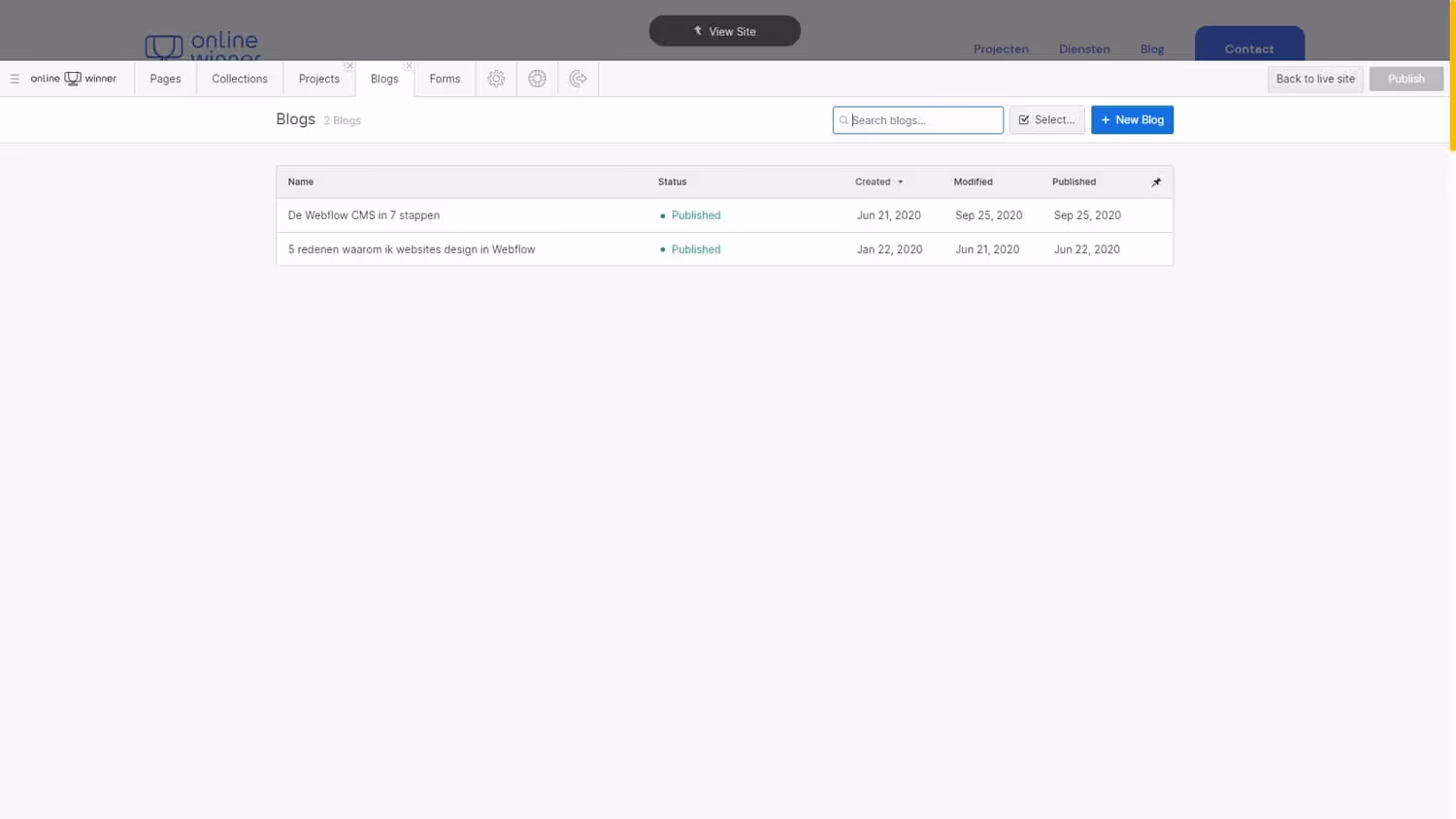This screenshot has width=1456, height=819.
Task: Click Jun 22, 2020 published date cell
Action: point(1087,249)
